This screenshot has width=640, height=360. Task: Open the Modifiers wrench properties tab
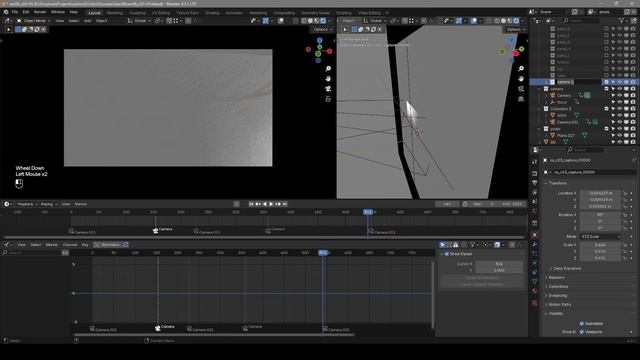tap(535, 244)
